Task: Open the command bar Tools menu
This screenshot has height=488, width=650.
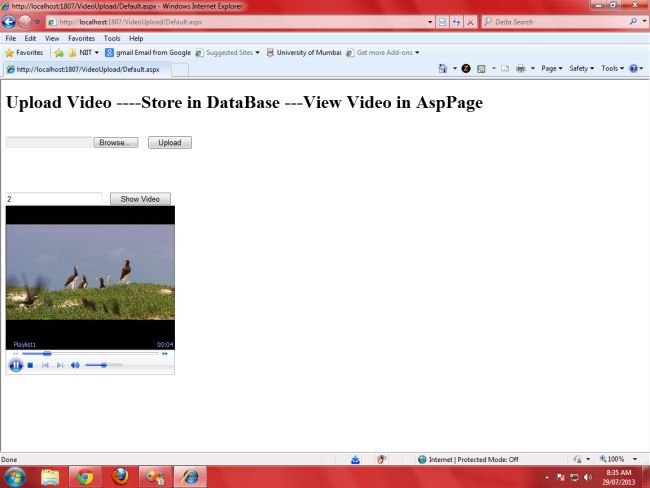Action: (x=613, y=68)
